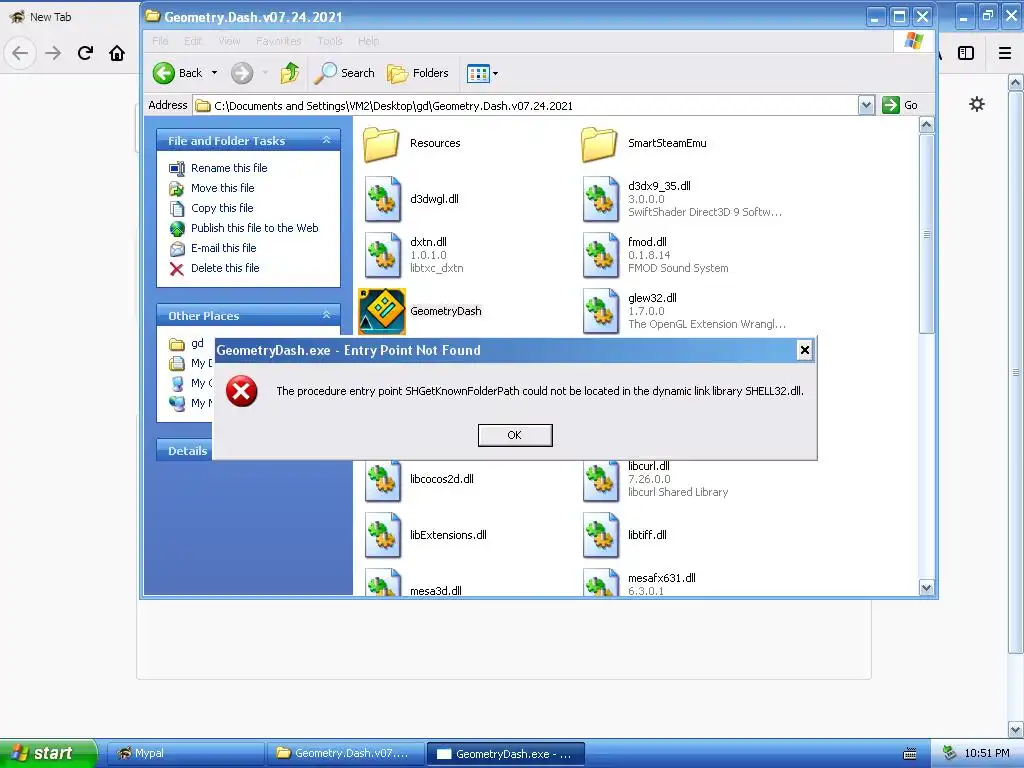Switch to GeometryDash.exe taskbar button

point(505,754)
